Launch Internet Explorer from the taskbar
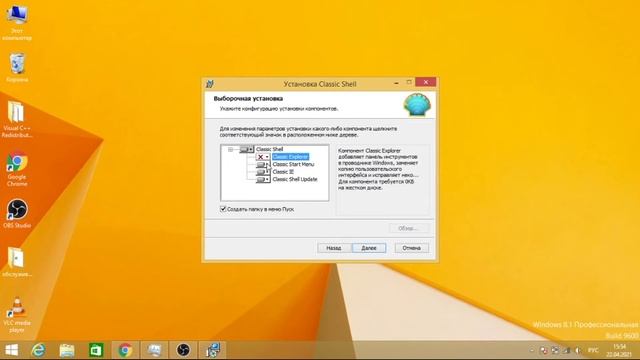The width and height of the screenshot is (640, 360). tap(39, 350)
